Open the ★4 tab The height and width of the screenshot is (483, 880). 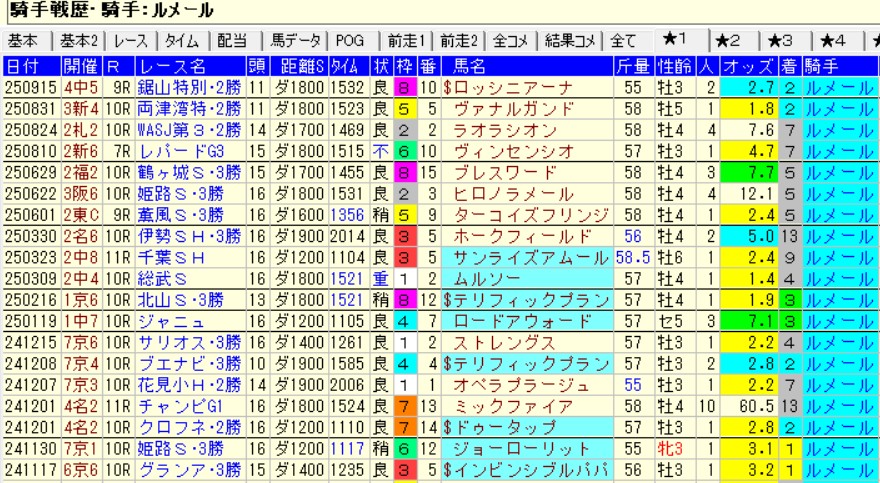pos(833,41)
